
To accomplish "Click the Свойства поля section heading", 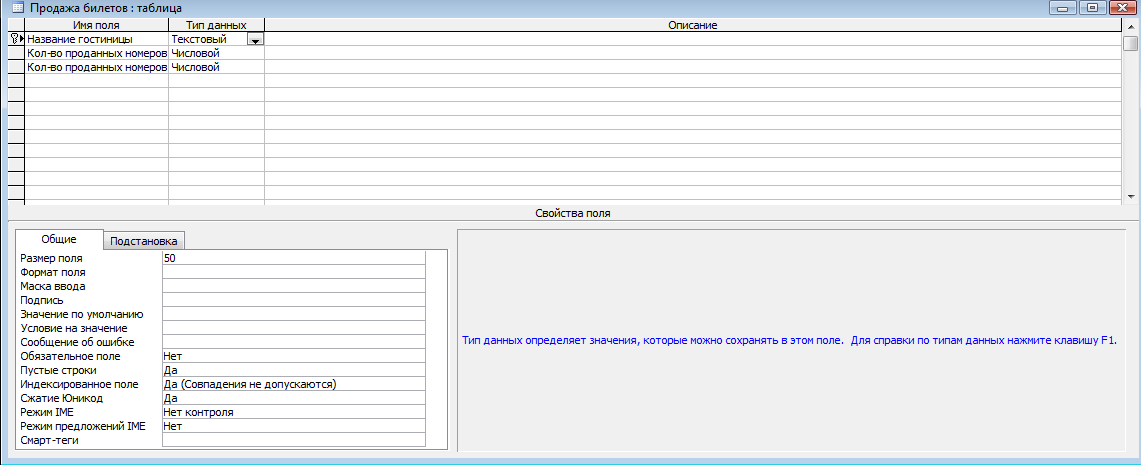I will pos(573,214).
